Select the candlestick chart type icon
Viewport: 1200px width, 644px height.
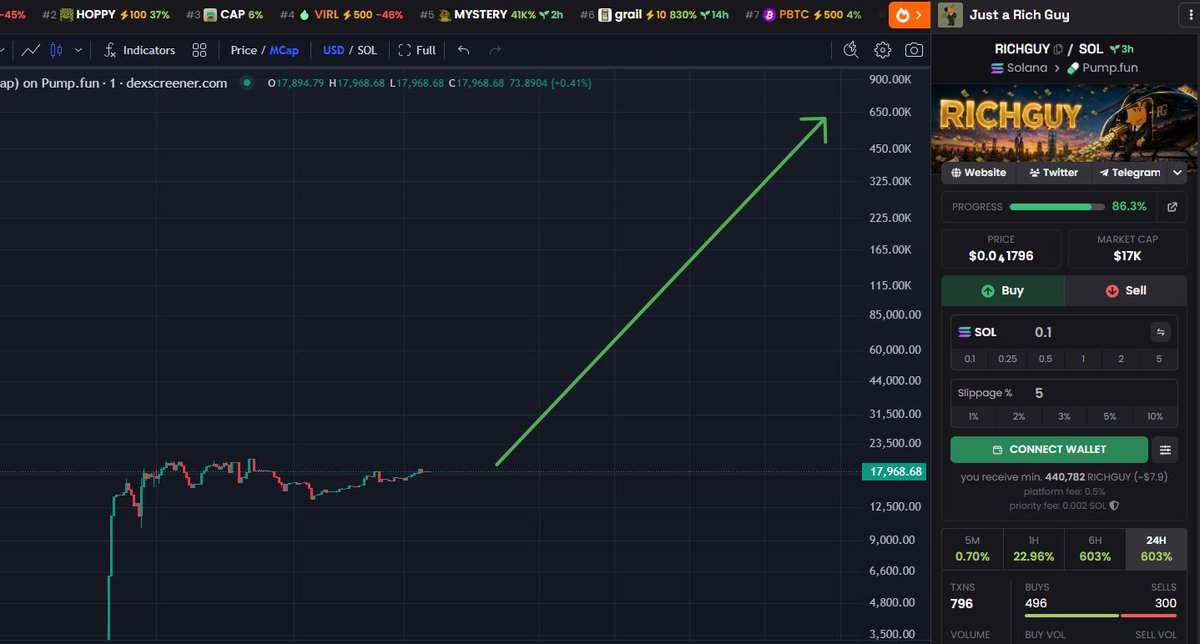(56, 50)
